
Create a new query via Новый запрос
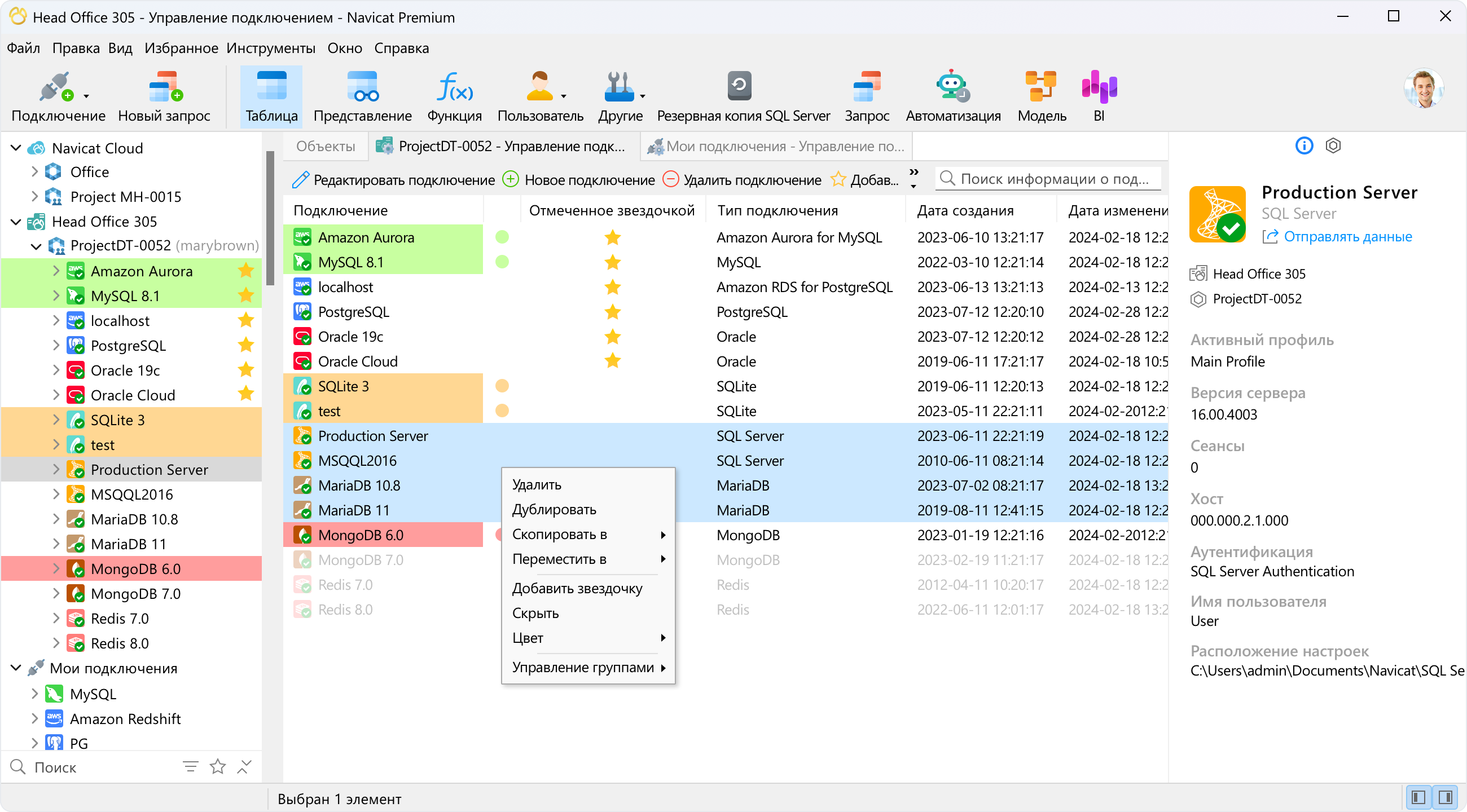click(164, 98)
